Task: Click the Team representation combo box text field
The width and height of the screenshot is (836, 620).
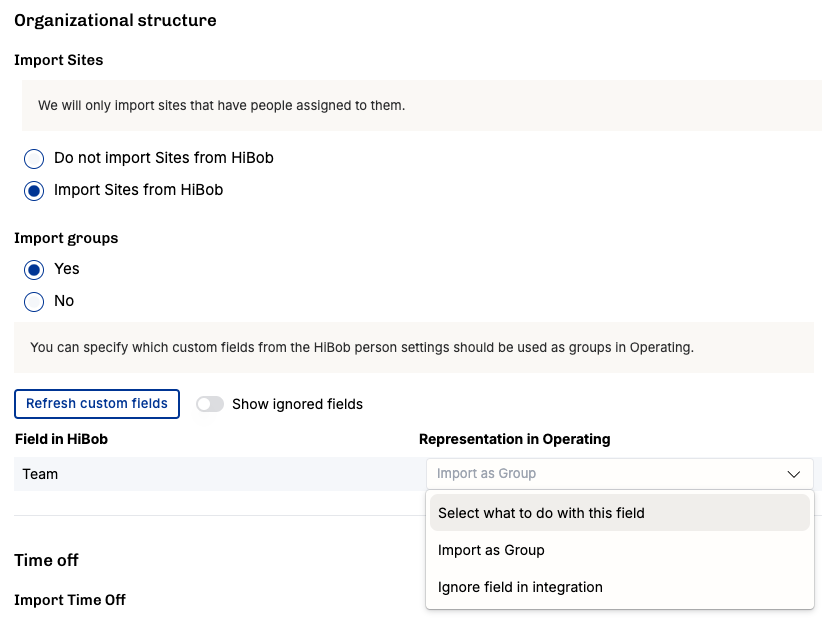Action: click(600, 474)
